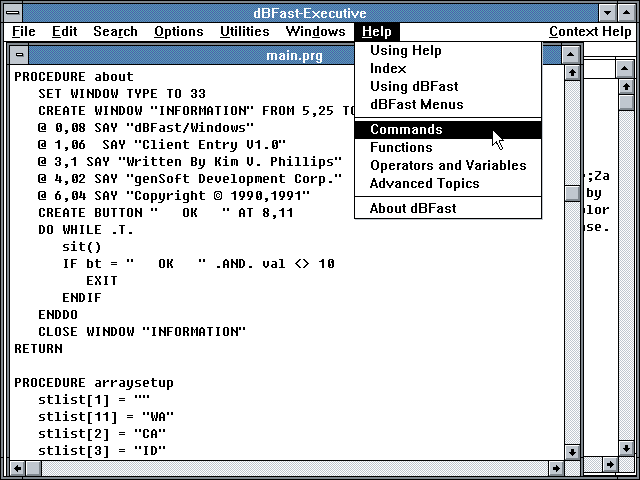
Task: Choose Index from Help menu
Action: click(448, 69)
